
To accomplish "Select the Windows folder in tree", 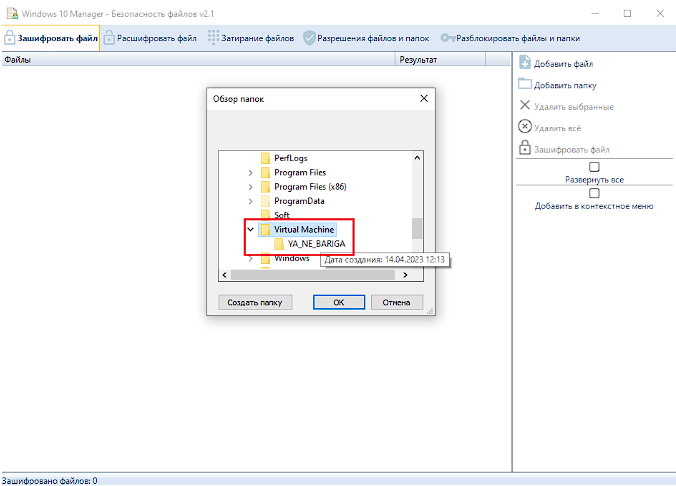I will pos(291,258).
